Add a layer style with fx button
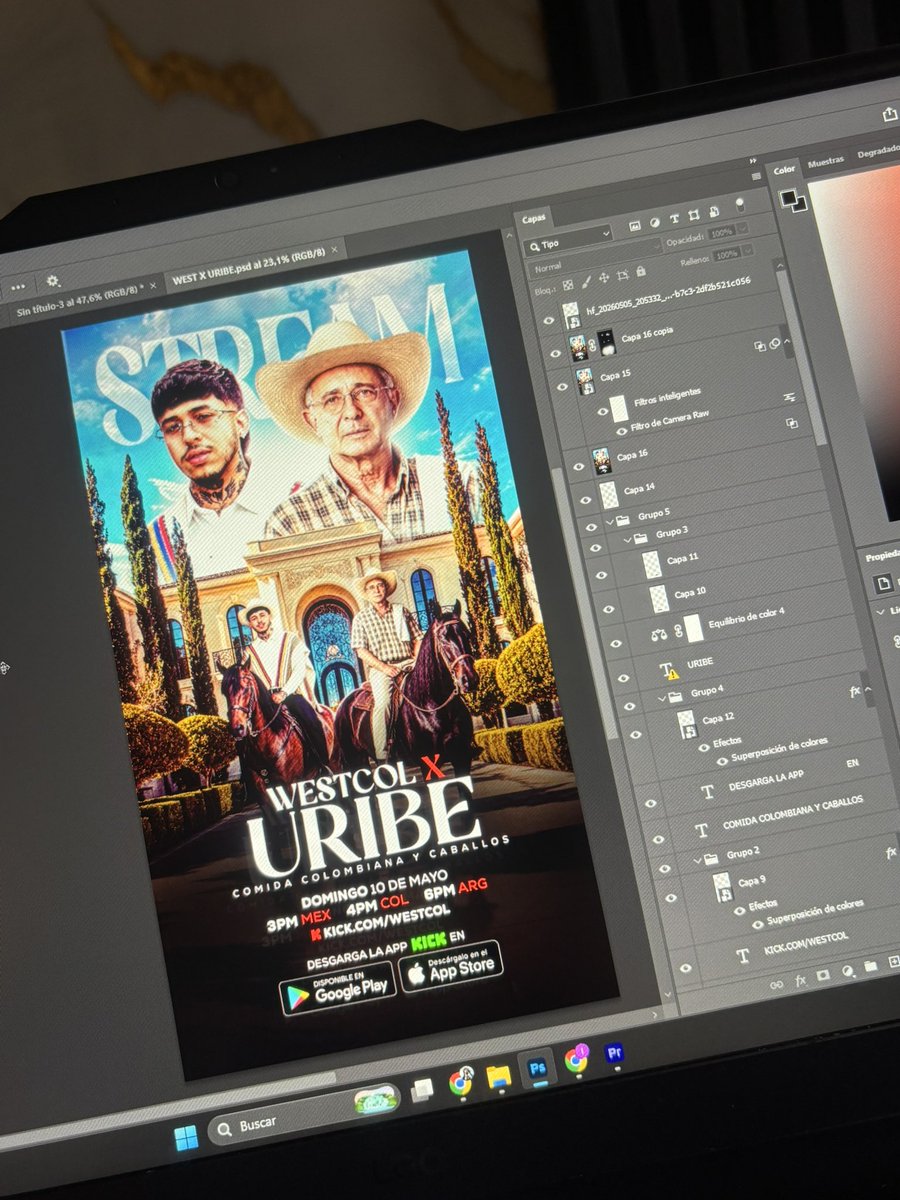The height and width of the screenshot is (1200, 900). pyautogui.click(x=801, y=981)
